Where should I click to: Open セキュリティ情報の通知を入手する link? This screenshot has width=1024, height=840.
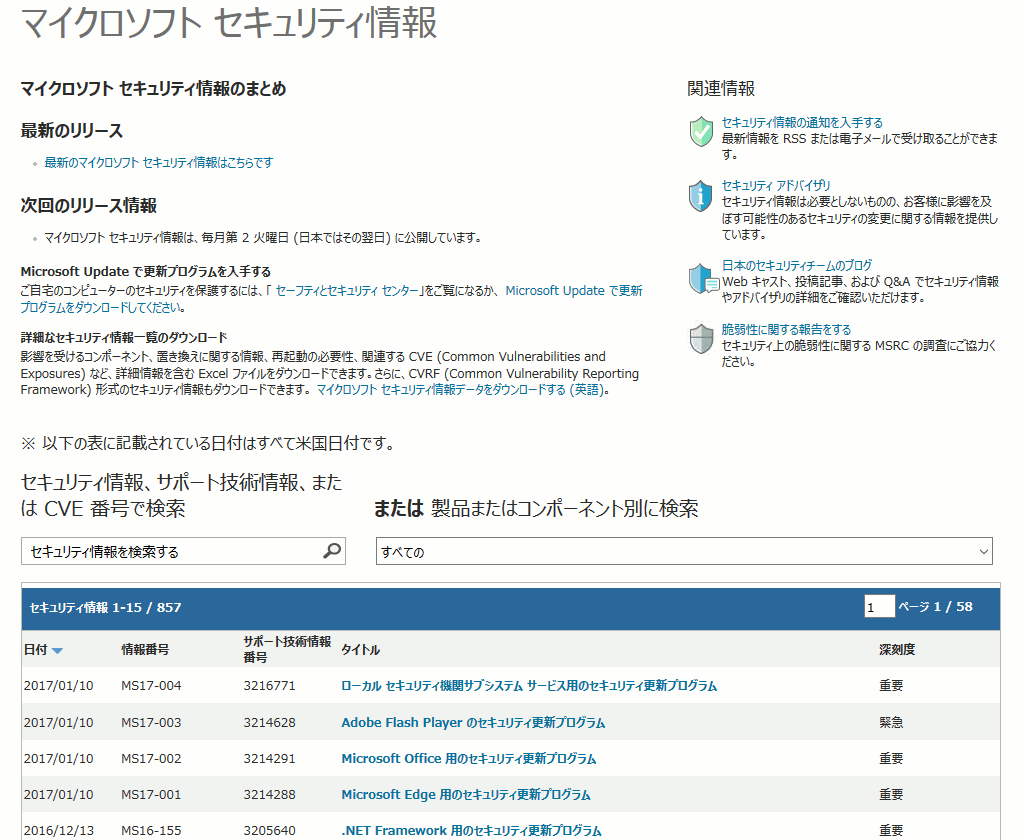tap(802, 122)
